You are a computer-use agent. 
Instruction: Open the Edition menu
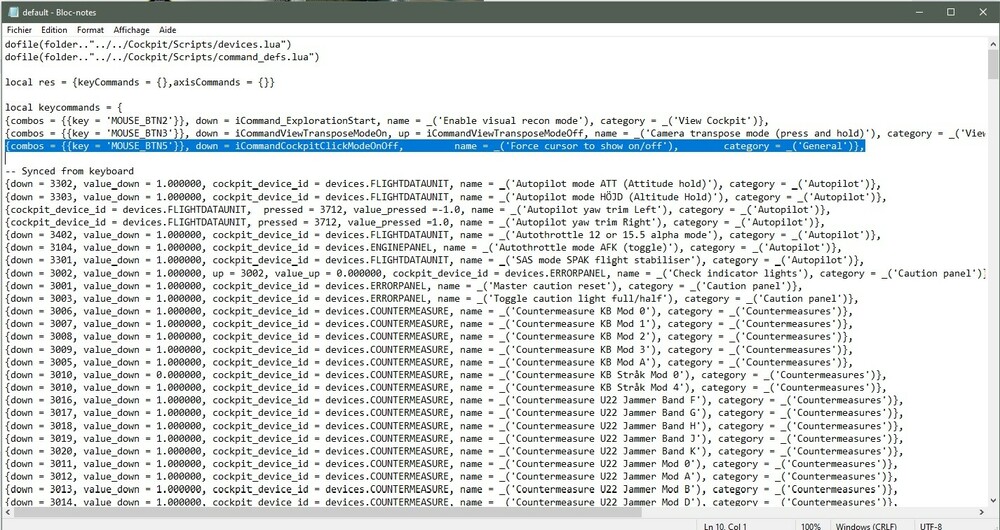54,30
